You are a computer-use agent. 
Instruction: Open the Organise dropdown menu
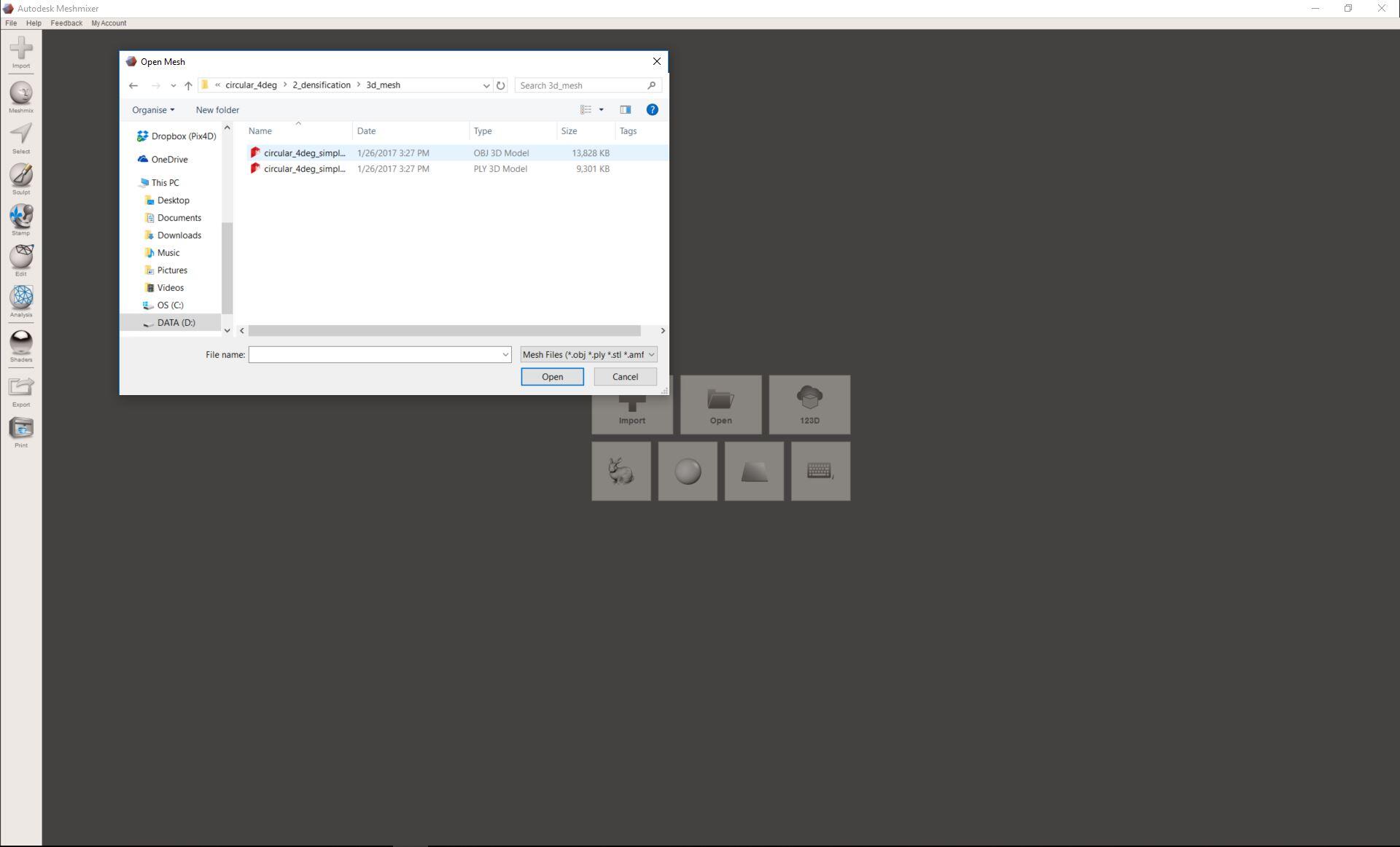coord(153,110)
